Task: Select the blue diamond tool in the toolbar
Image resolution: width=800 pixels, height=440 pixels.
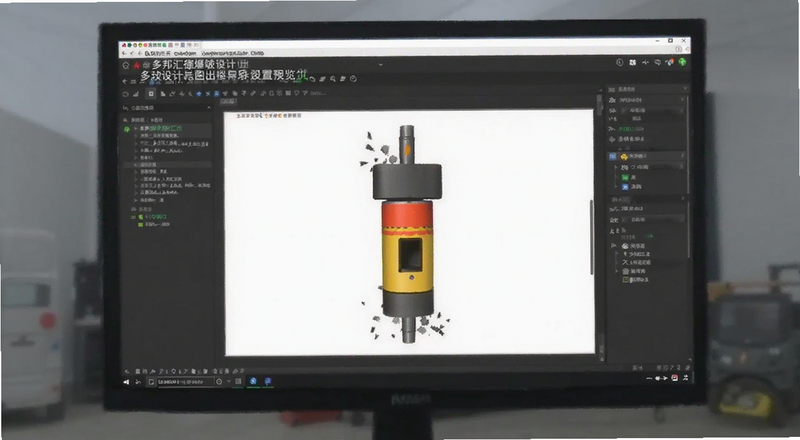Action: (199, 94)
